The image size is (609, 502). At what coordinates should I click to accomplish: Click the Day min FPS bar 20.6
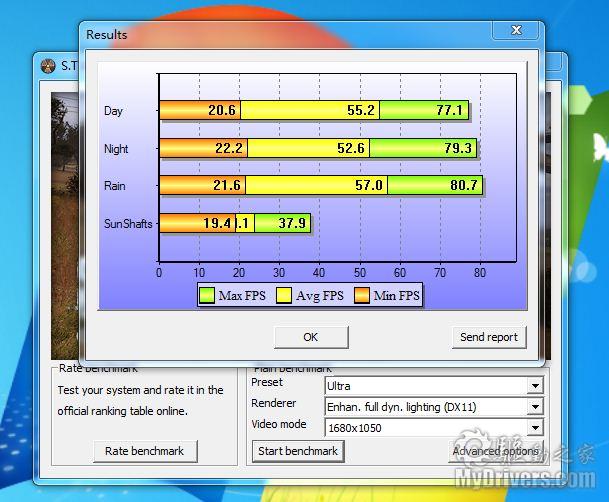pos(200,110)
